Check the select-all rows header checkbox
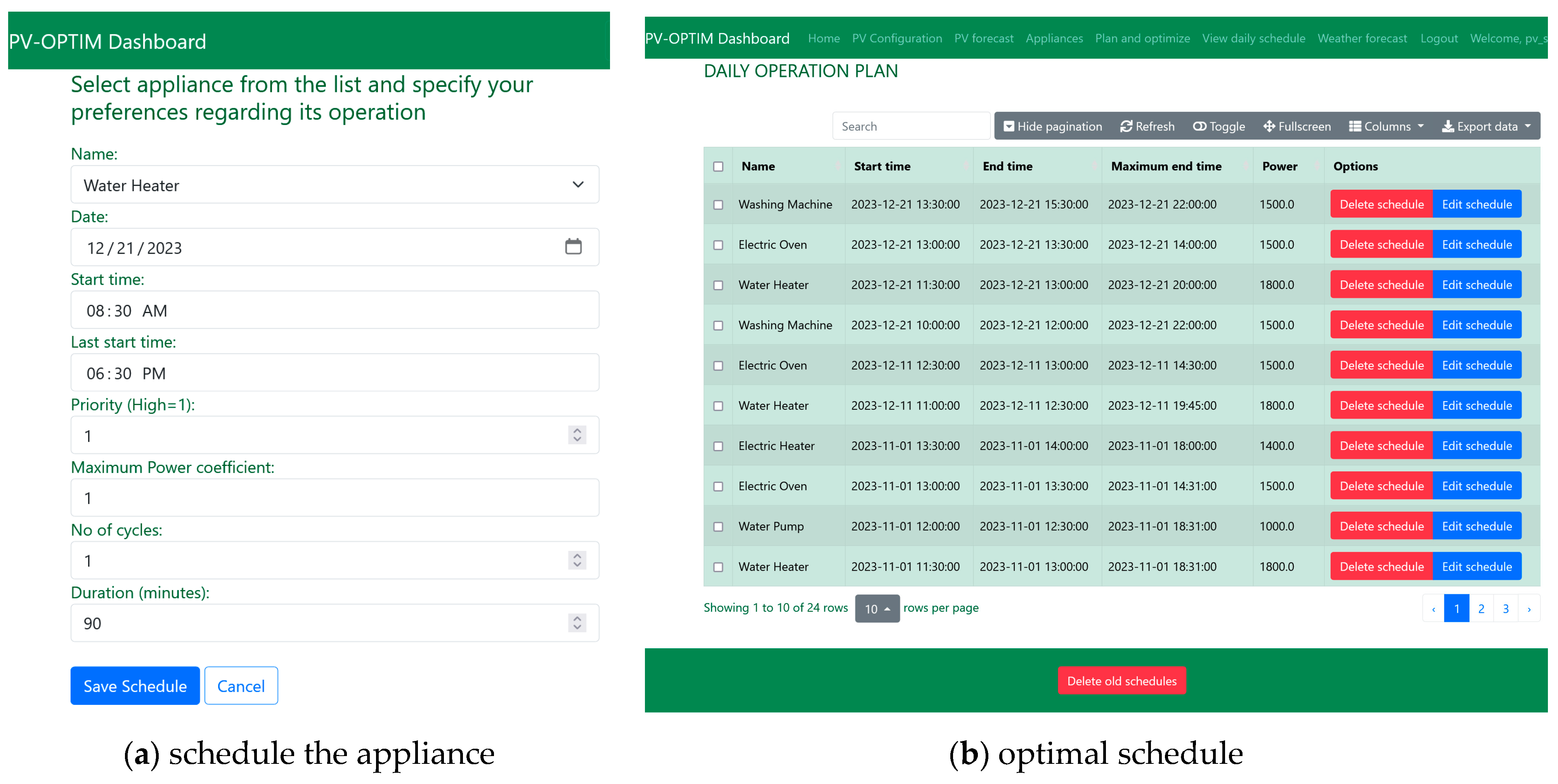This screenshot has width=1558, height=784. pos(718,166)
